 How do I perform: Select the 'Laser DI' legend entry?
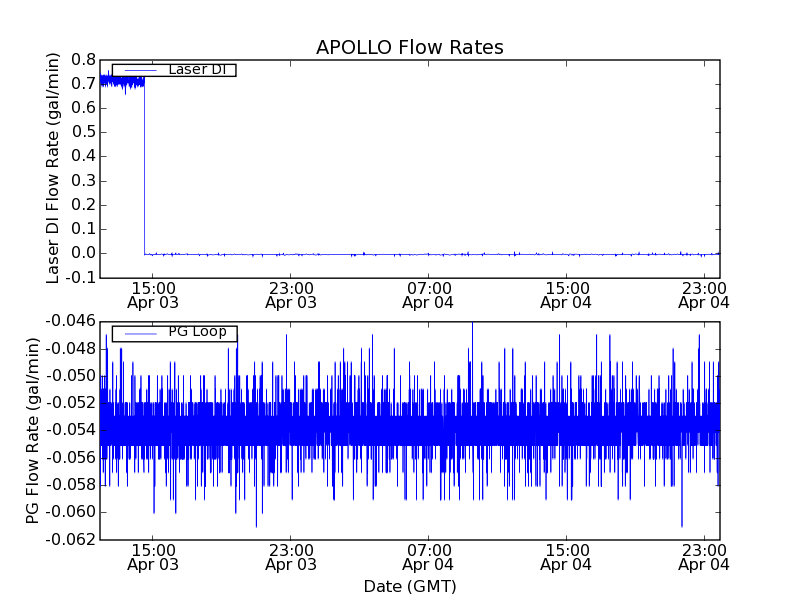click(x=174, y=70)
